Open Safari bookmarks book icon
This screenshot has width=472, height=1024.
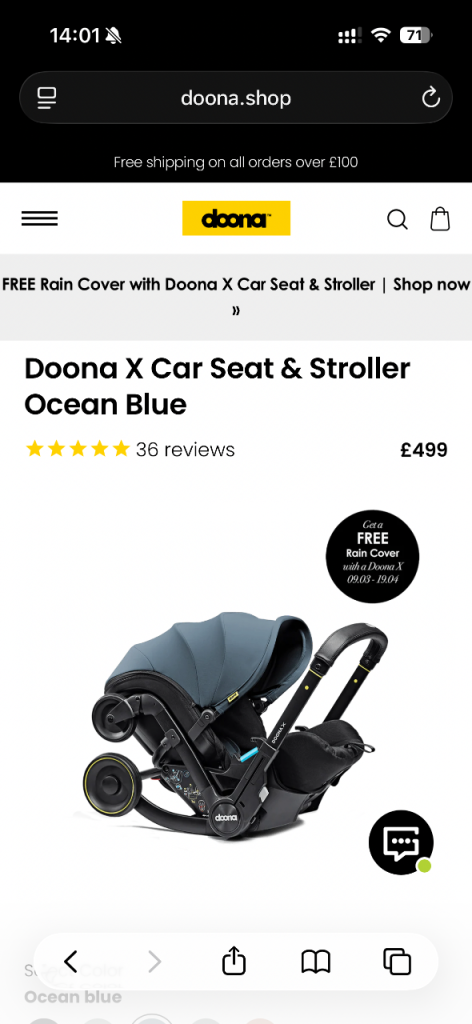coord(316,962)
